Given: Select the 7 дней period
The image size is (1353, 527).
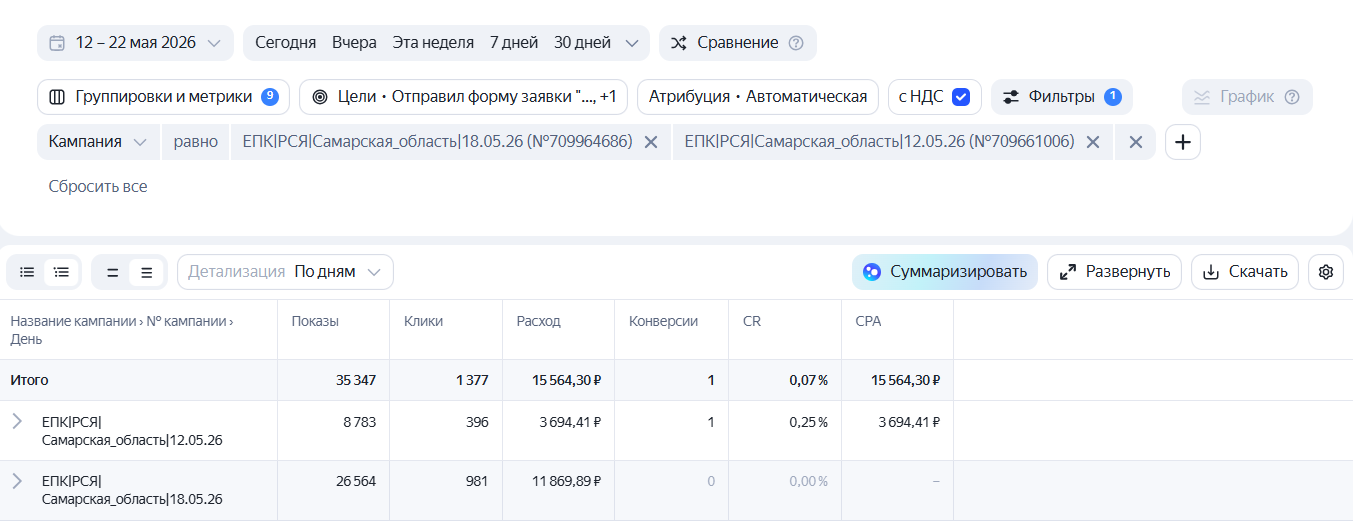Looking at the screenshot, I should pyautogui.click(x=514, y=43).
